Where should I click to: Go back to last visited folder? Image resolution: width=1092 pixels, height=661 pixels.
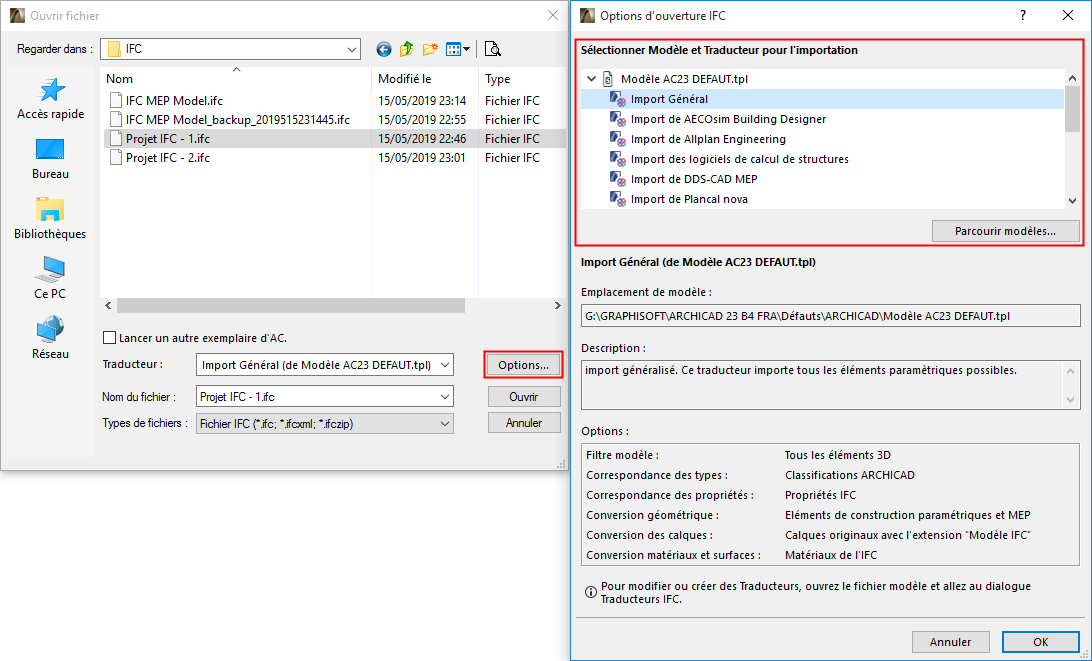click(384, 49)
